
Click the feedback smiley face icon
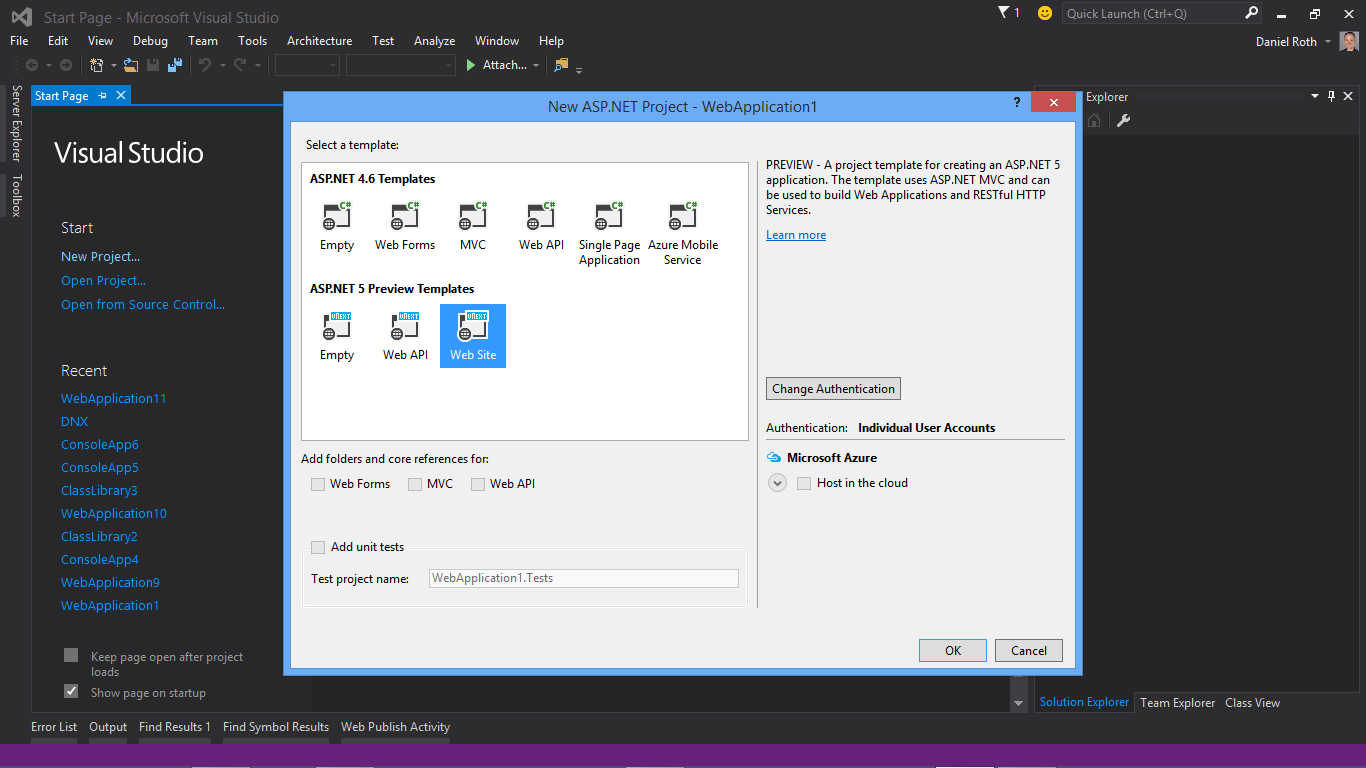click(1045, 13)
